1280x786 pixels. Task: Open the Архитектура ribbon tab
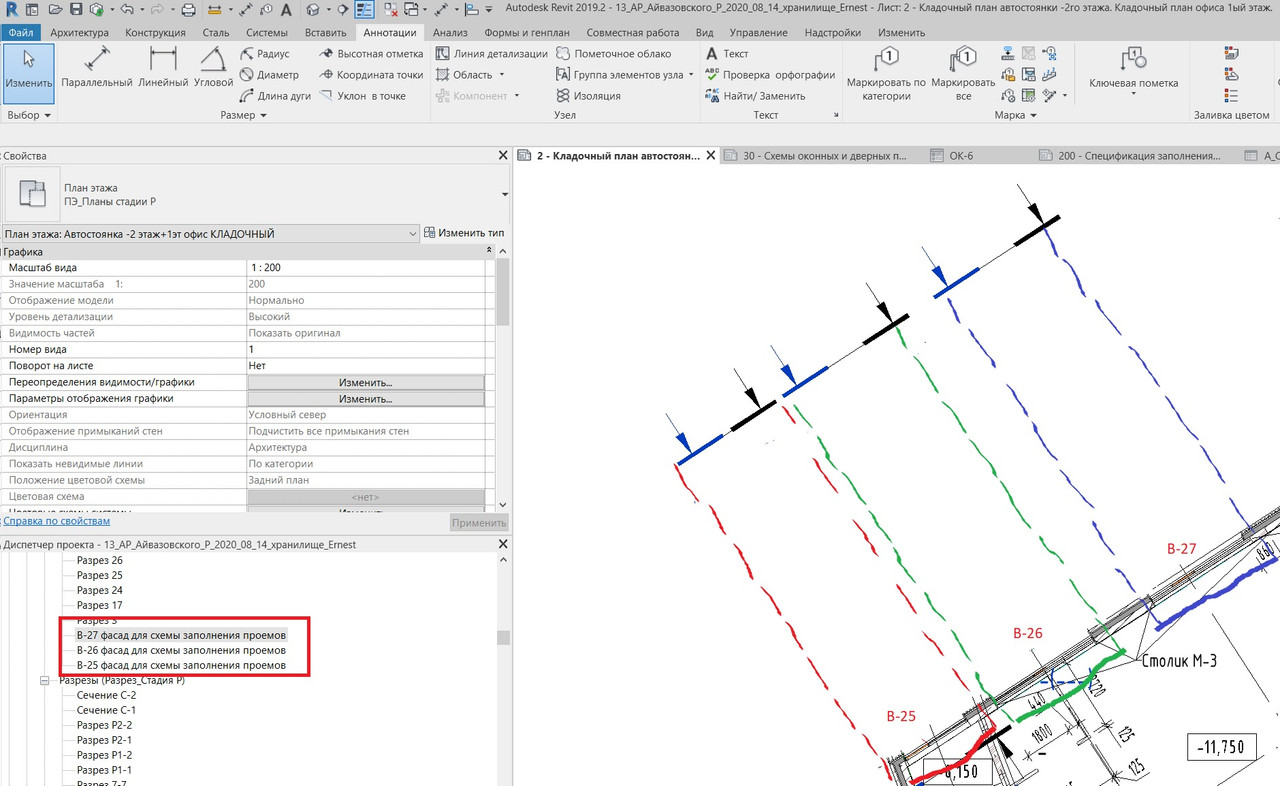click(79, 33)
